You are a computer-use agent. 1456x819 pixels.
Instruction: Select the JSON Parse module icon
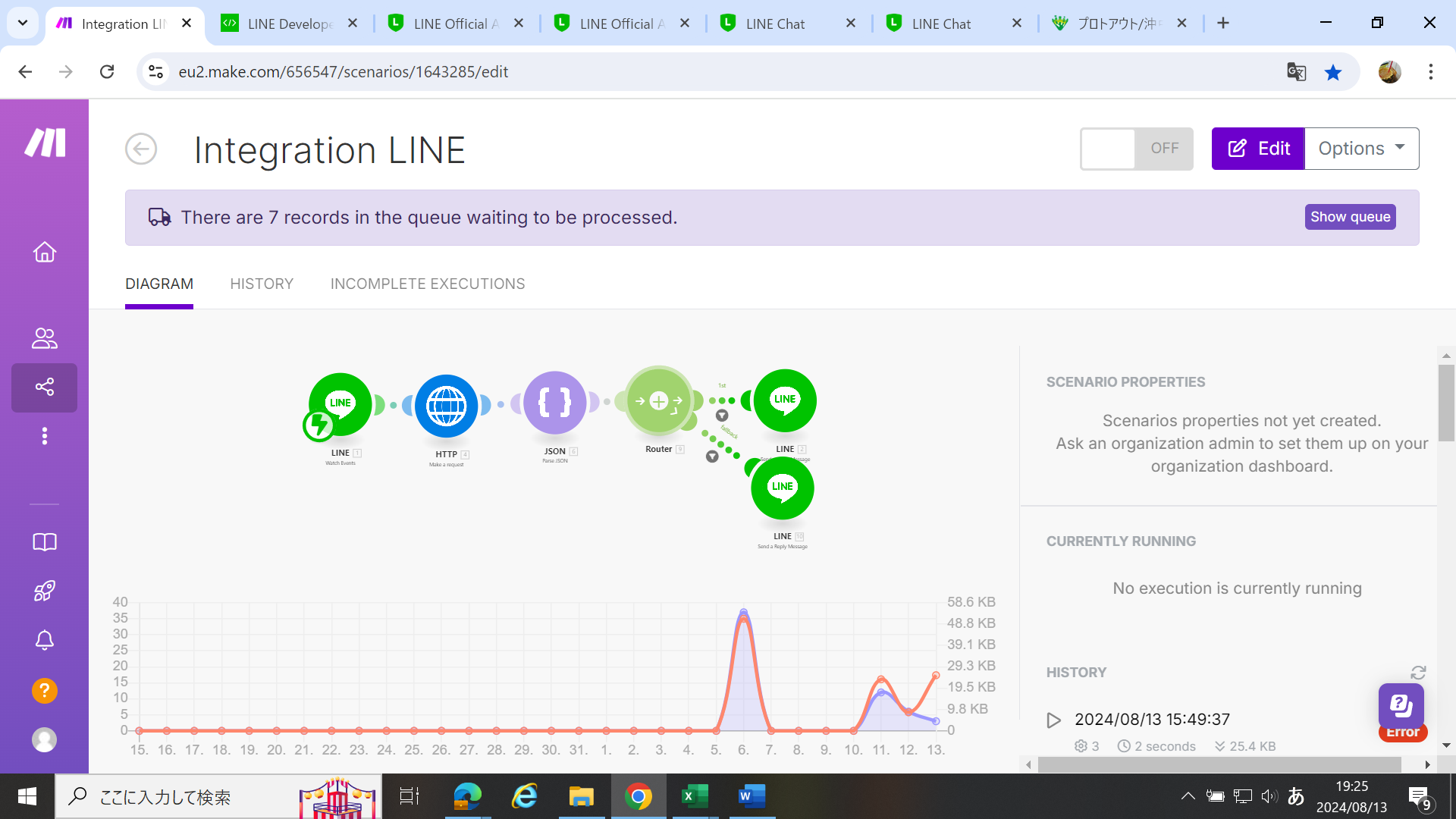point(554,403)
